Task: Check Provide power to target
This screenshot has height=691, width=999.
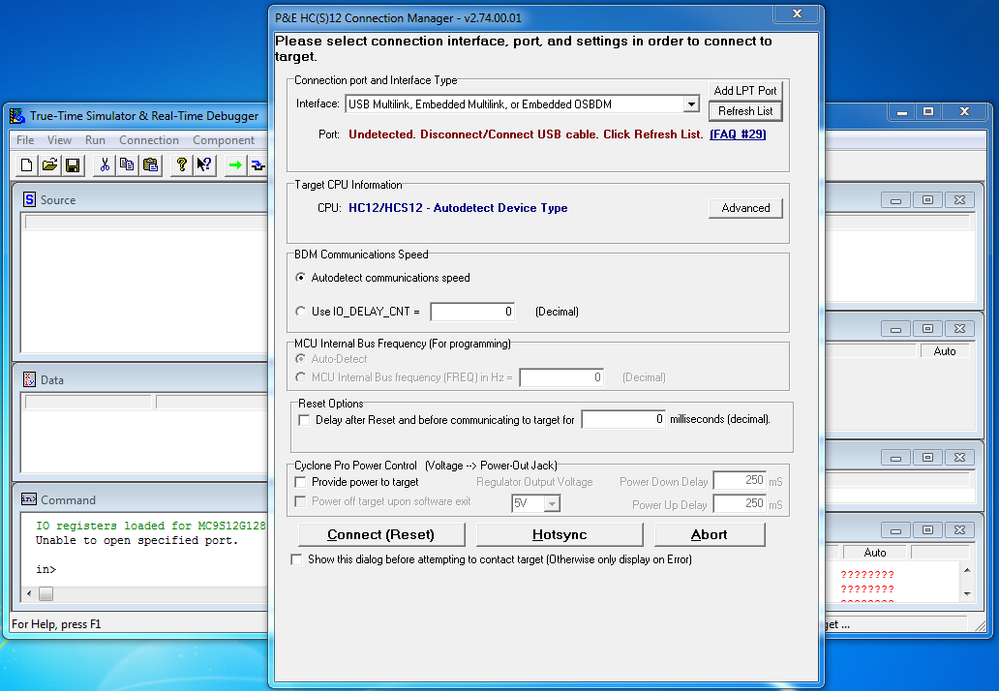Action: pos(300,482)
